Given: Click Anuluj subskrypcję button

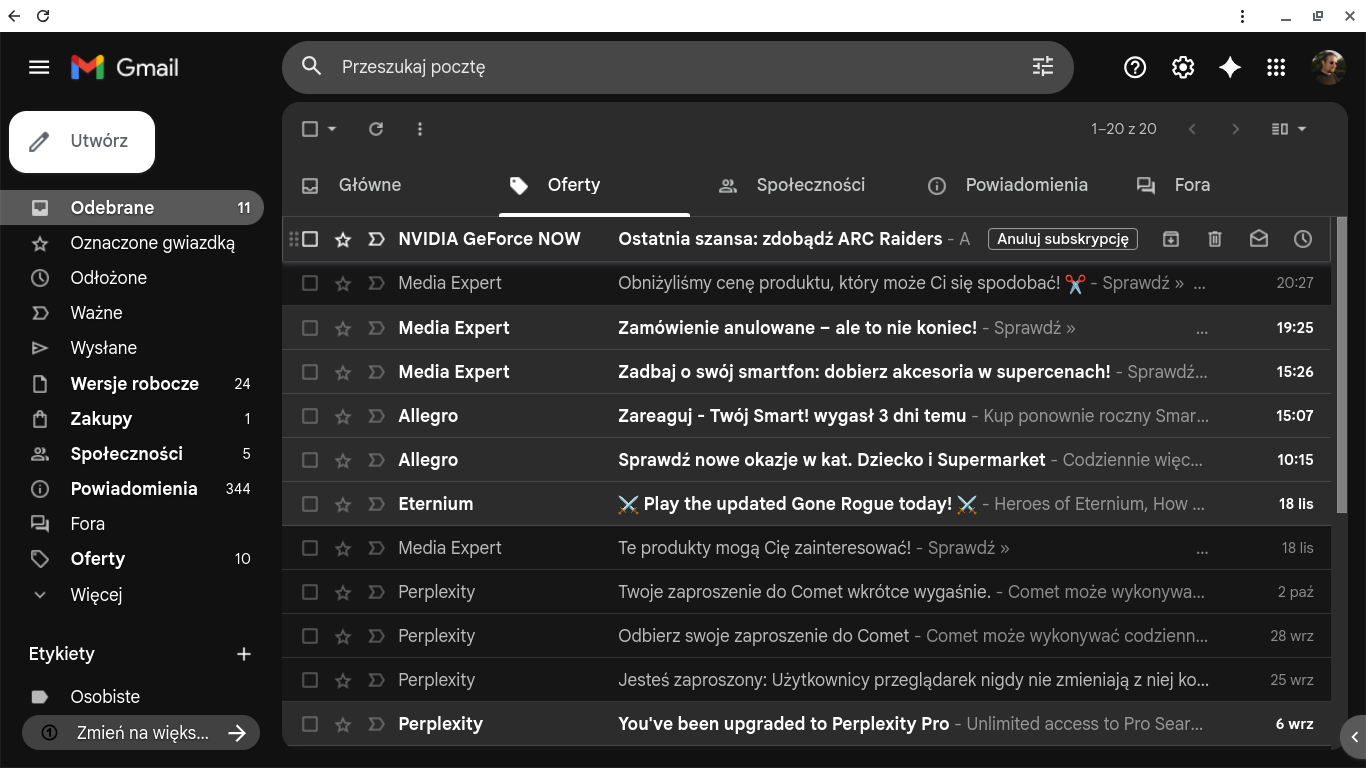Looking at the screenshot, I should coord(1062,239).
